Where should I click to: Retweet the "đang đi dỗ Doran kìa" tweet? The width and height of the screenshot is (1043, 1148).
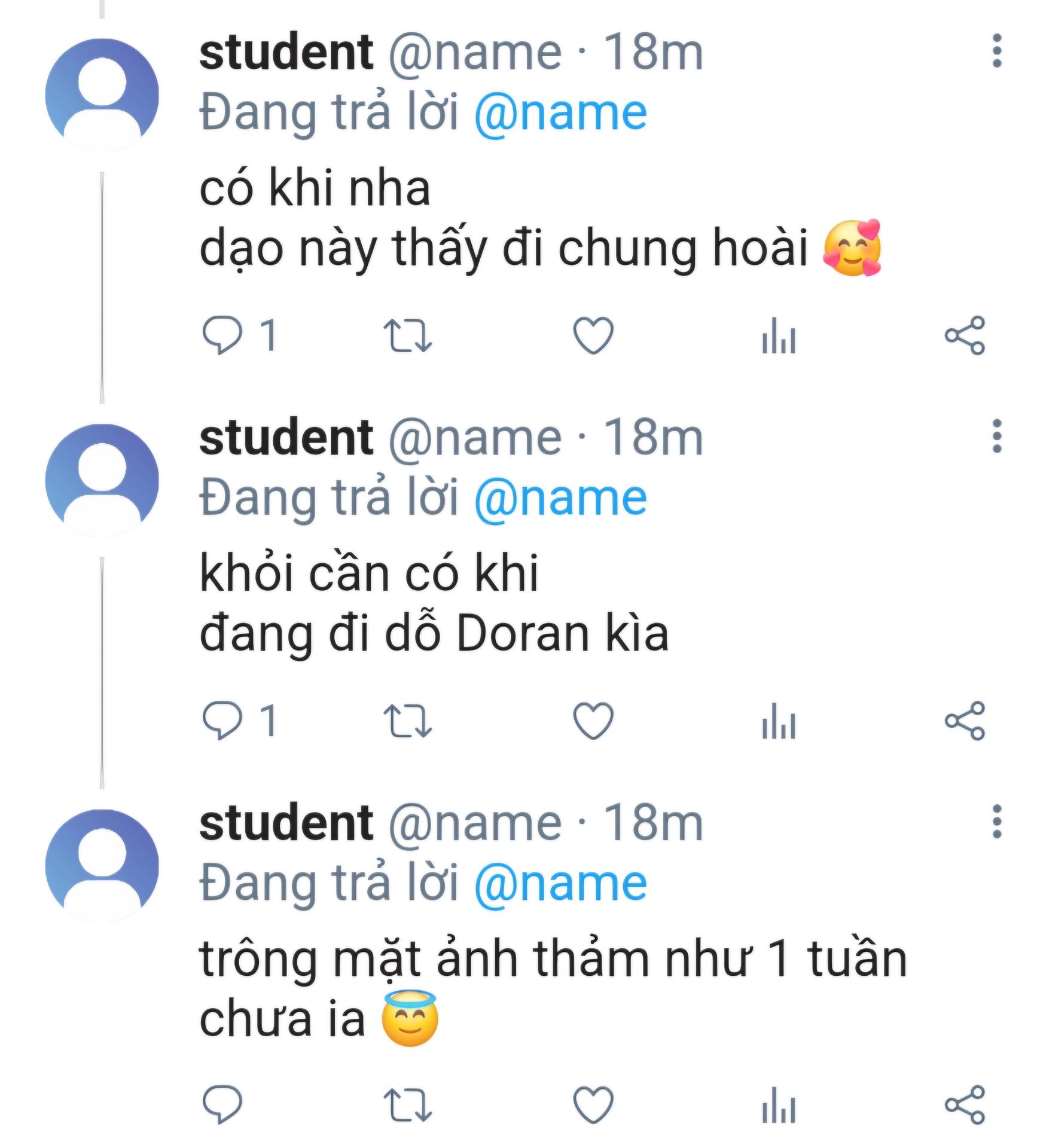coord(407,720)
